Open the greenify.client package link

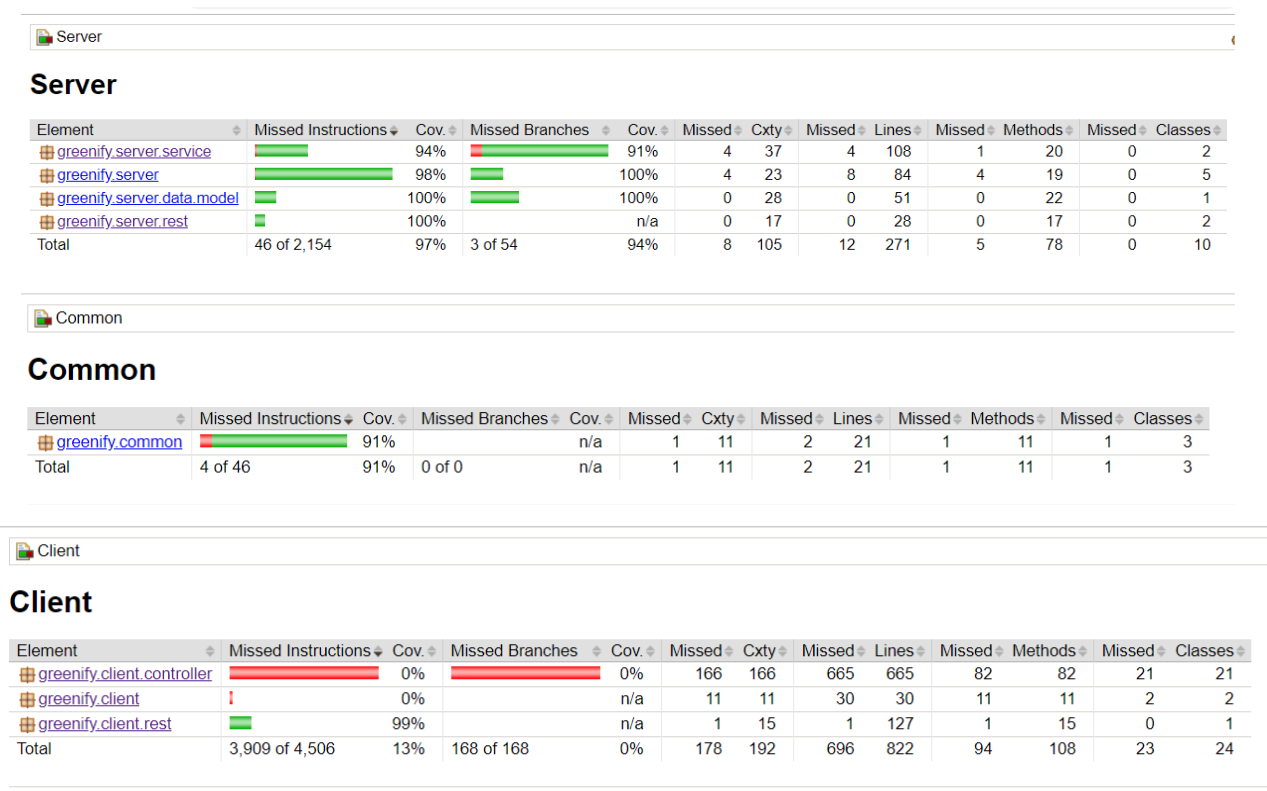coord(89,699)
